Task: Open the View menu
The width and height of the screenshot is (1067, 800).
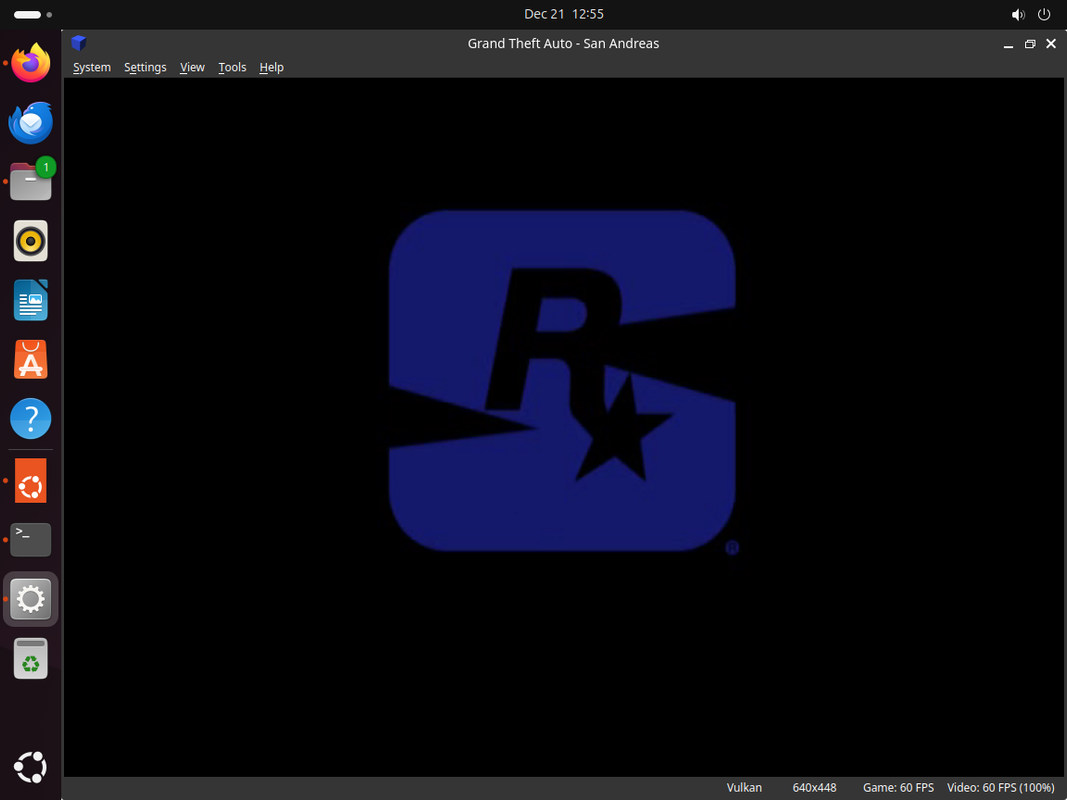Action: (192, 67)
